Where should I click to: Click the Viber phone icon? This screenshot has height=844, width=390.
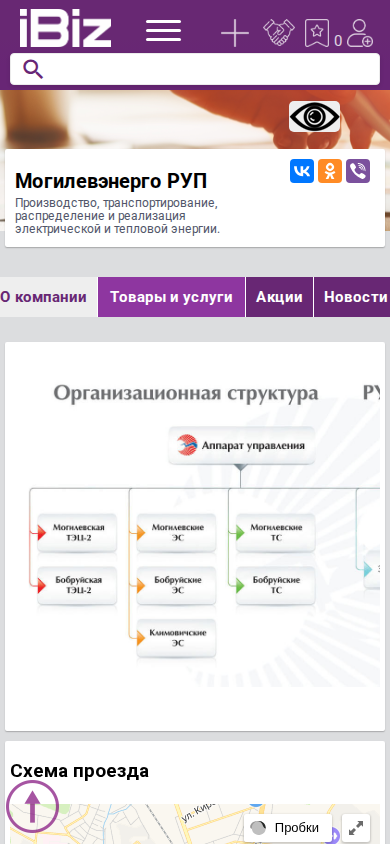(358, 171)
